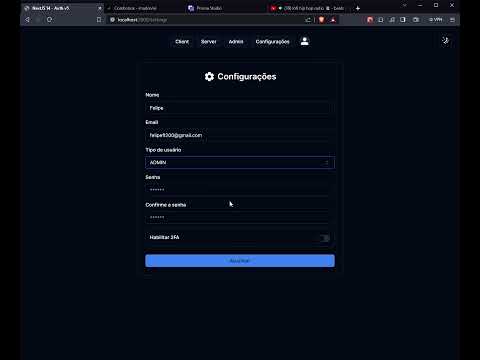Switch to the second browser tab

143,8
